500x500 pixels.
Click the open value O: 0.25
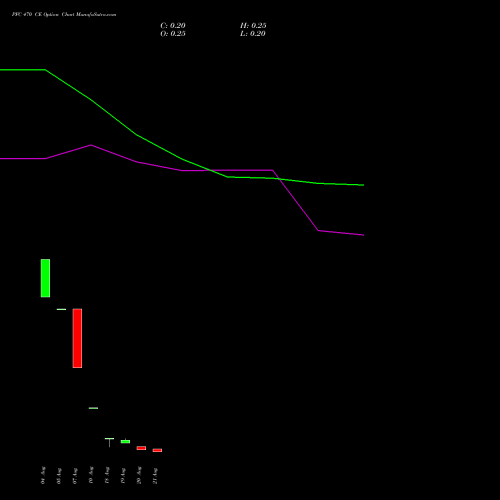(x=173, y=34)
